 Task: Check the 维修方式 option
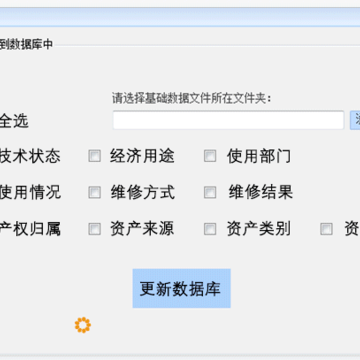(95, 192)
